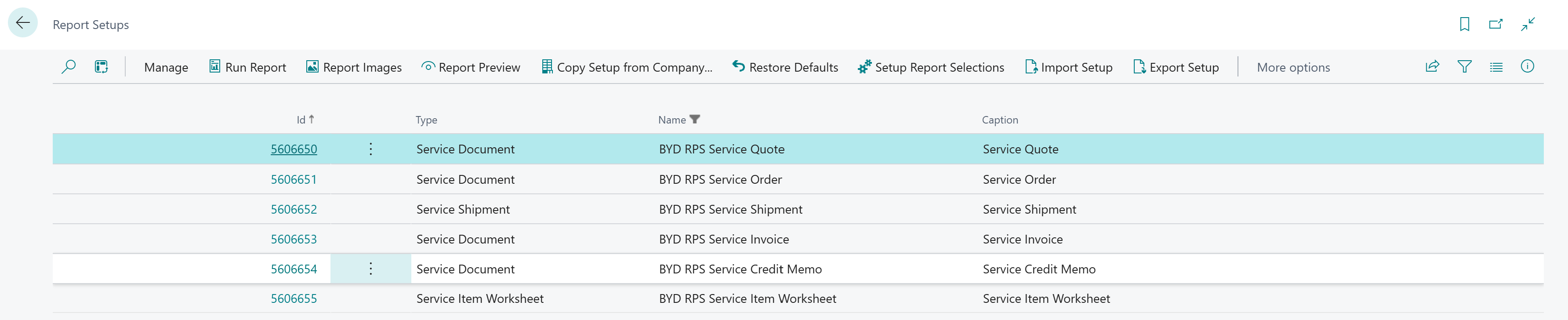Select the Service Item Worksheet caption cell
The height and width of the screenshot is (320, 1568).
[x=1046, y=299]
